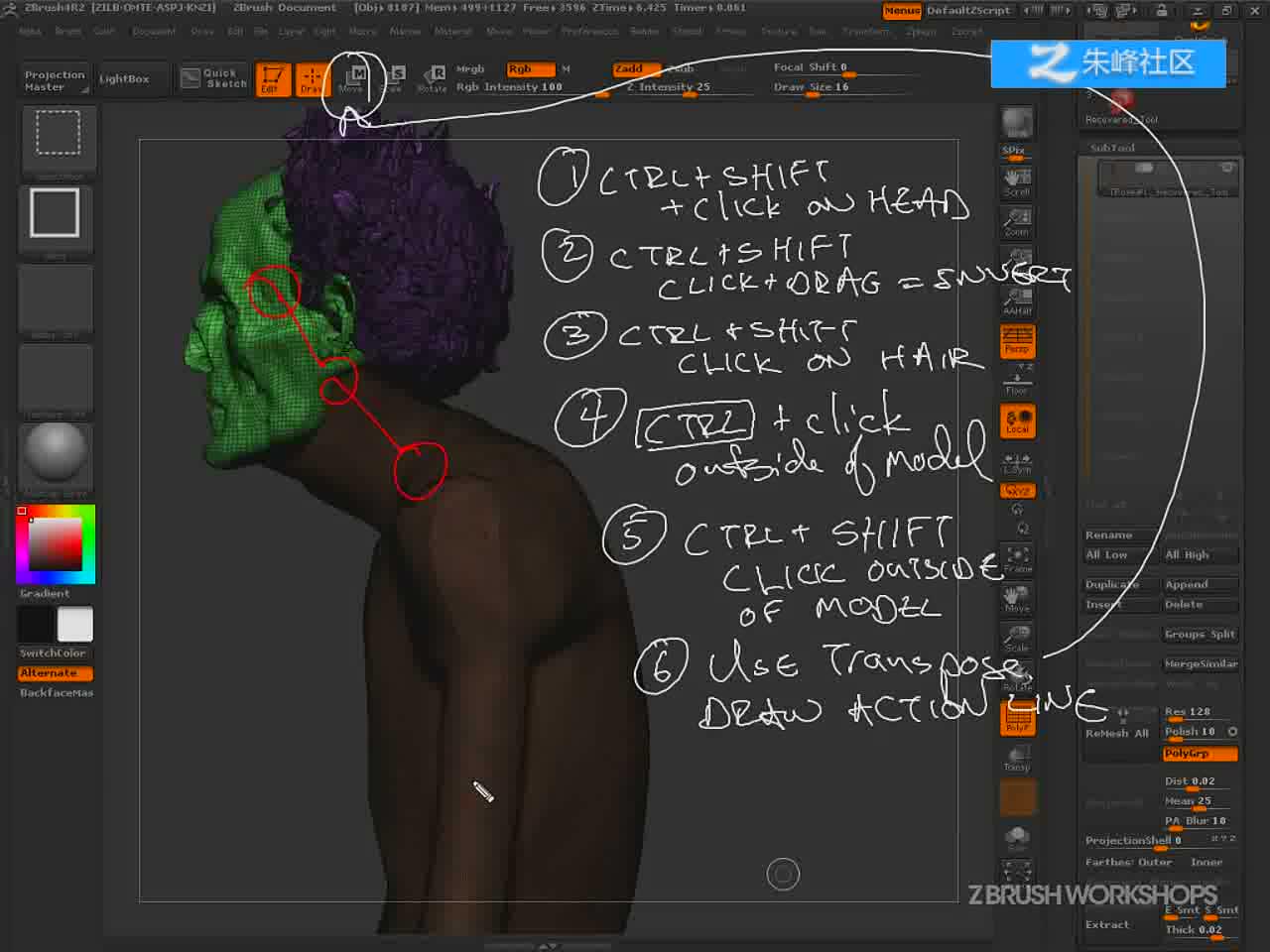
Task: Select the Draw mode icon
Action: 312,79
